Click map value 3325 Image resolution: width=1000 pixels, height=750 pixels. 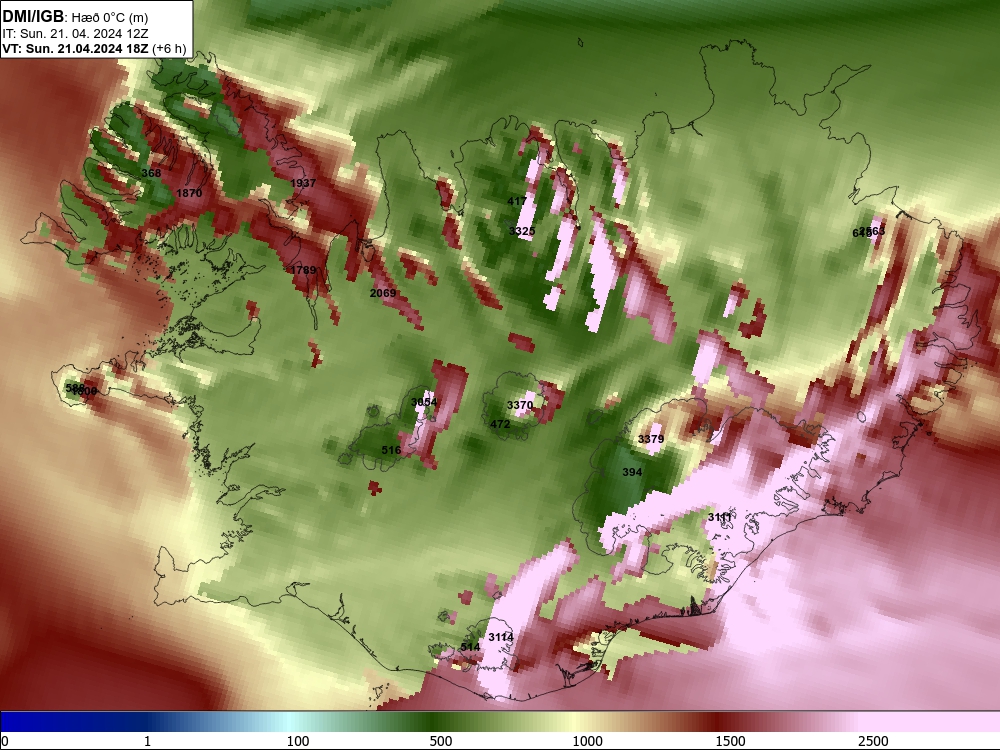tap(522, 230)
